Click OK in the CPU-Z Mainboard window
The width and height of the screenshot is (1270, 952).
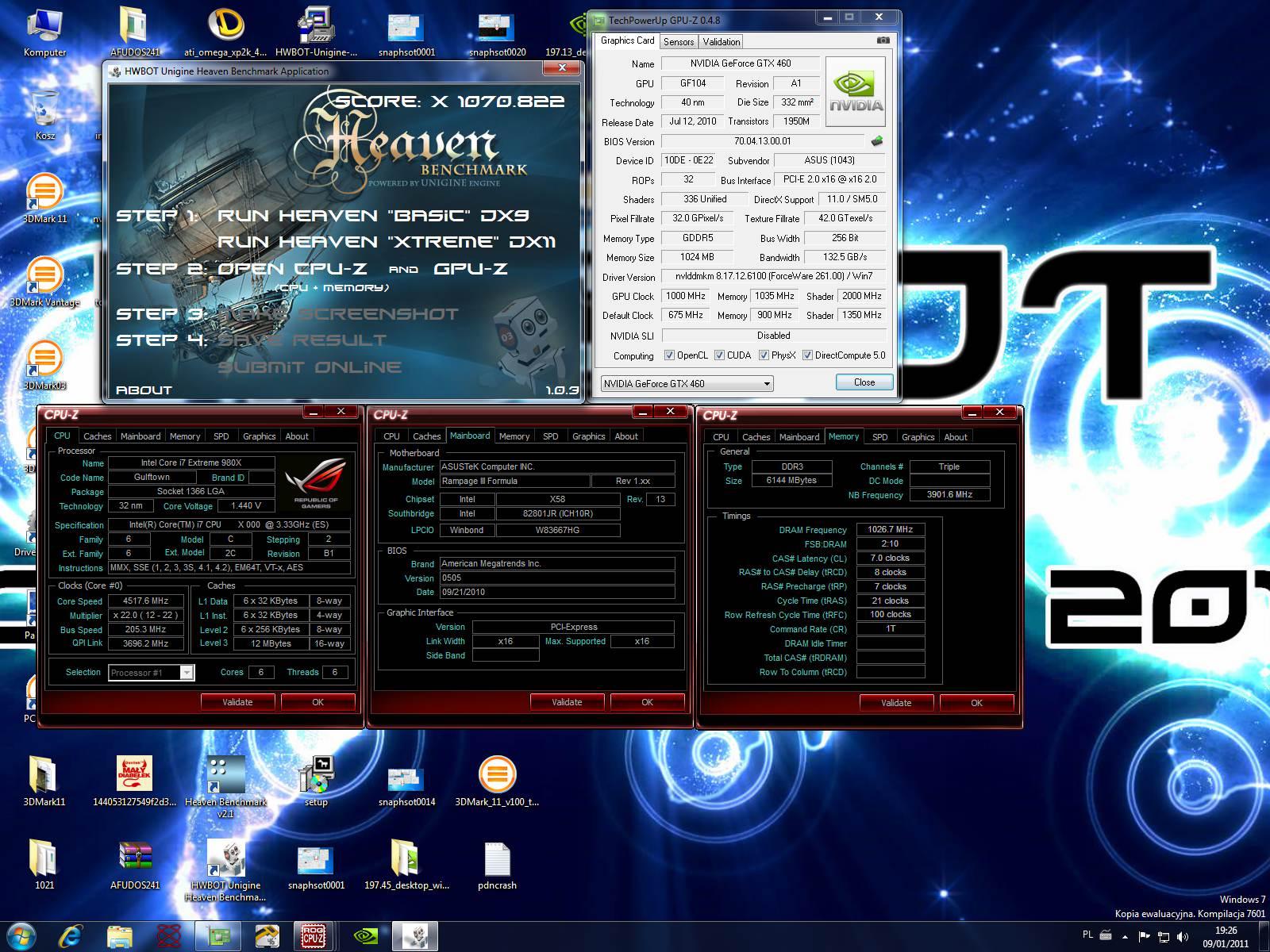pyautogui.click(x=647, y=702)
